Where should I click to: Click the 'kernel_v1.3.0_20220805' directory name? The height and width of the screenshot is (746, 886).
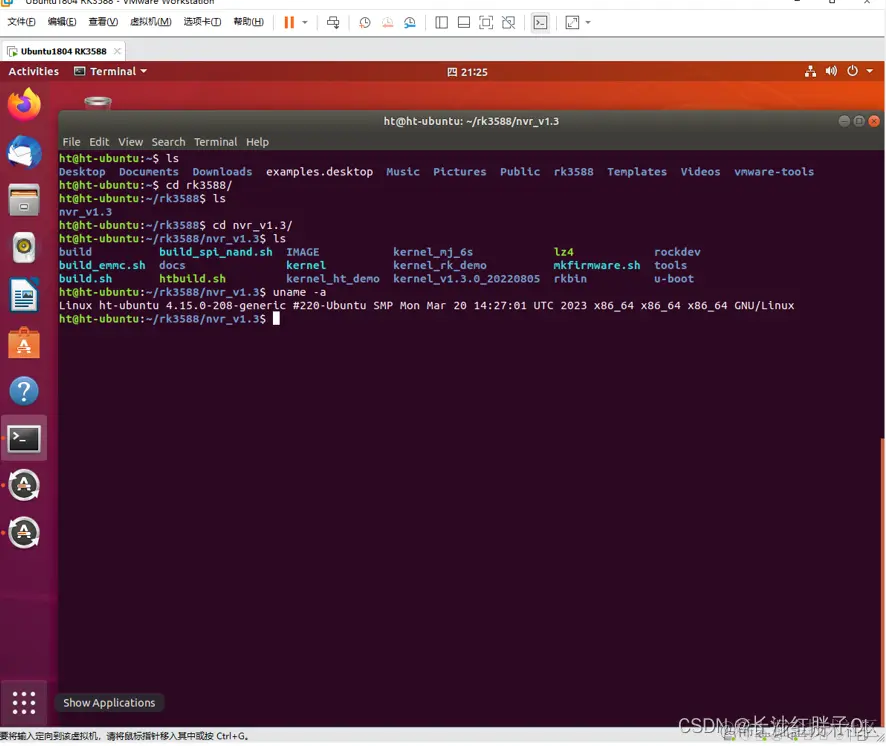tap(466, 279)
